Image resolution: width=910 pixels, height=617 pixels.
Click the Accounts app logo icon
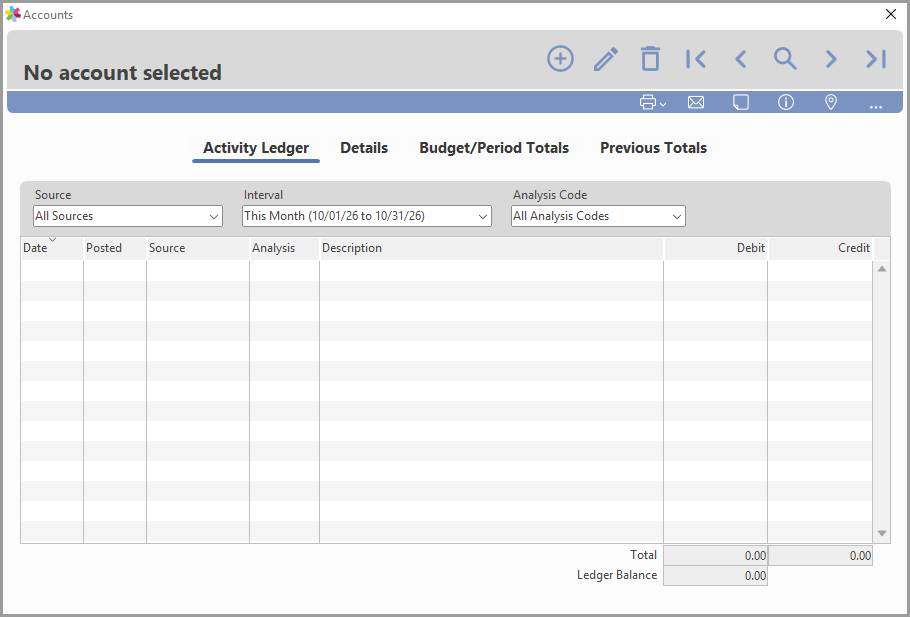(13, 15)
